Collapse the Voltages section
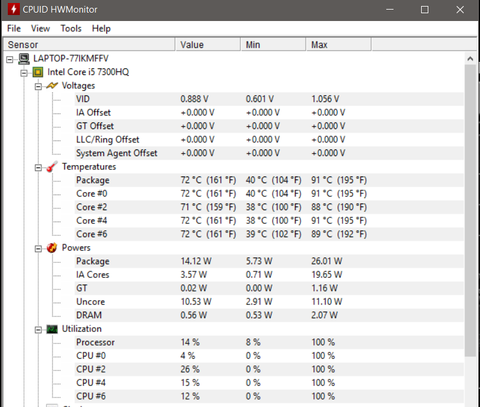 pyautogui.click(x=38, y=87)
